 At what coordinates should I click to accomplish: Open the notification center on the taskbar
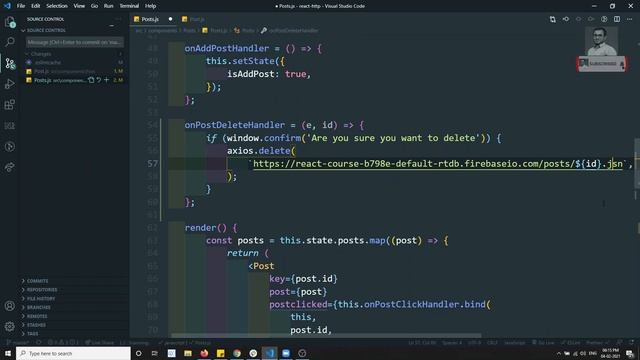(x=630, y=353)
